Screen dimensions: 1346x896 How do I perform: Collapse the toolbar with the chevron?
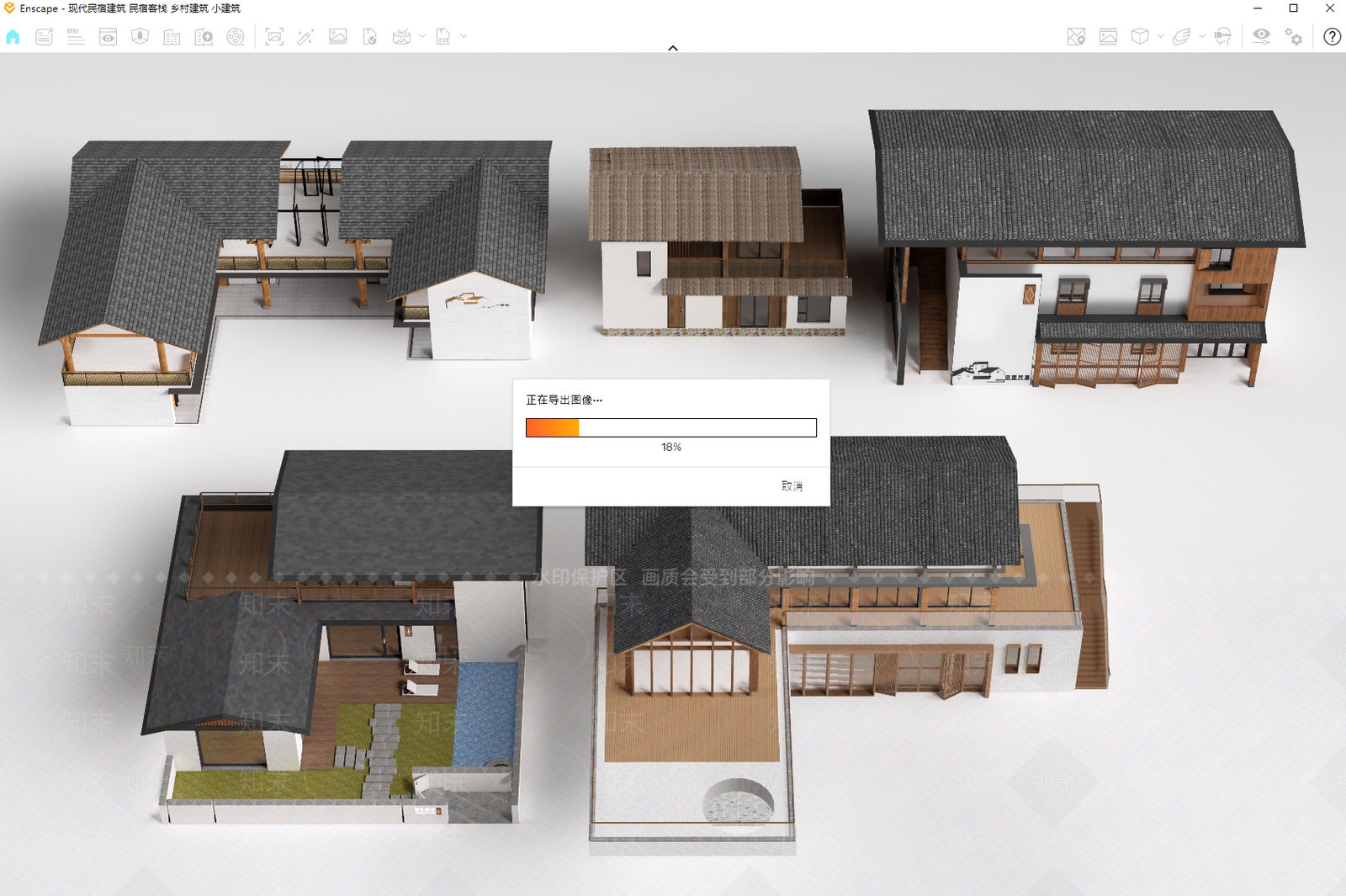673,48
